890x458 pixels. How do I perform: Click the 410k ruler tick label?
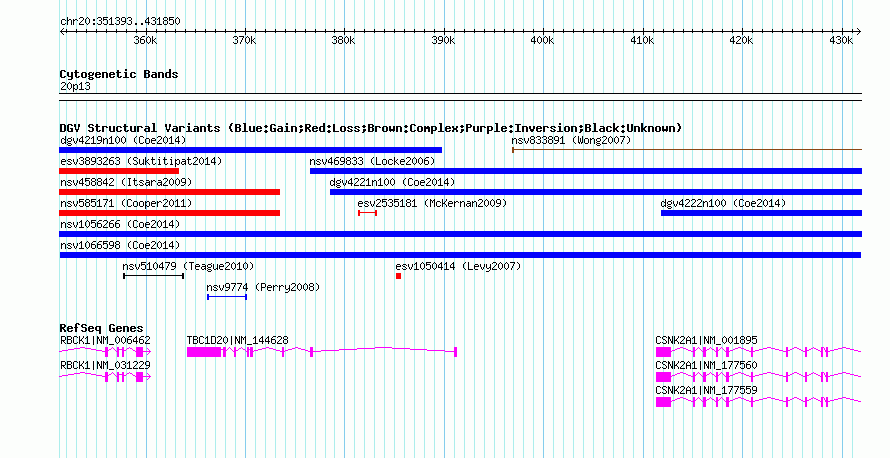(642, 40)
